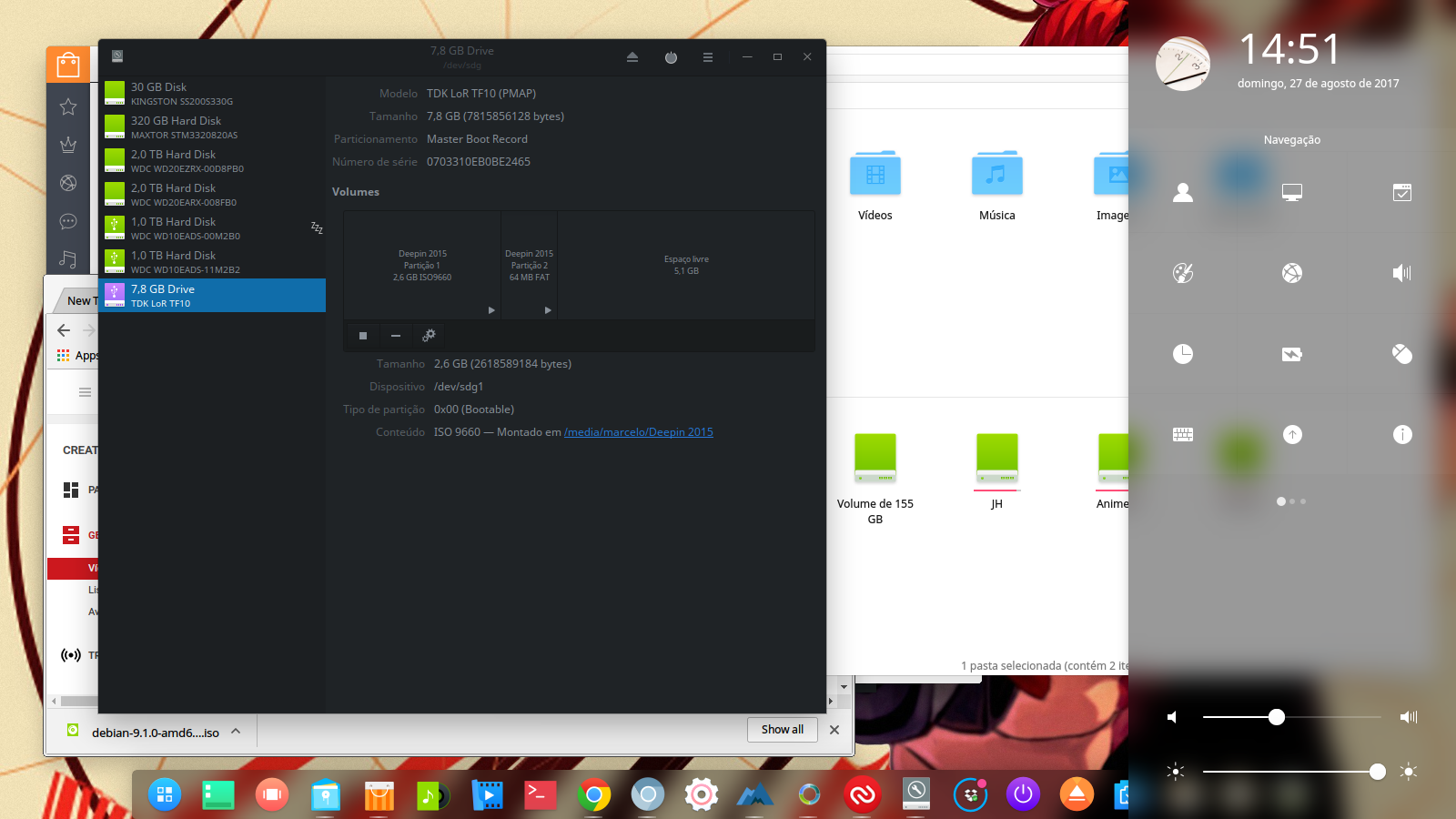Open Accounts settings in control center
The height and width of the screenshot is (819, 1456).
(x=1183, y=192)
